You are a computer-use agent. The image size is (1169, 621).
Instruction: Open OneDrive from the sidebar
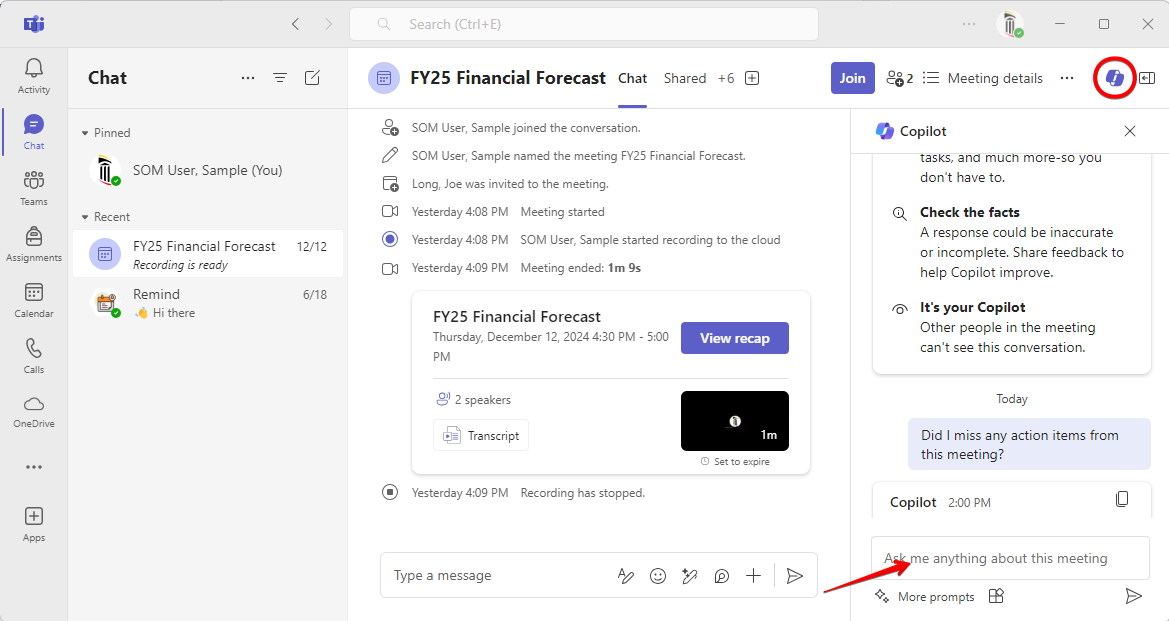[x=34, y=411]
